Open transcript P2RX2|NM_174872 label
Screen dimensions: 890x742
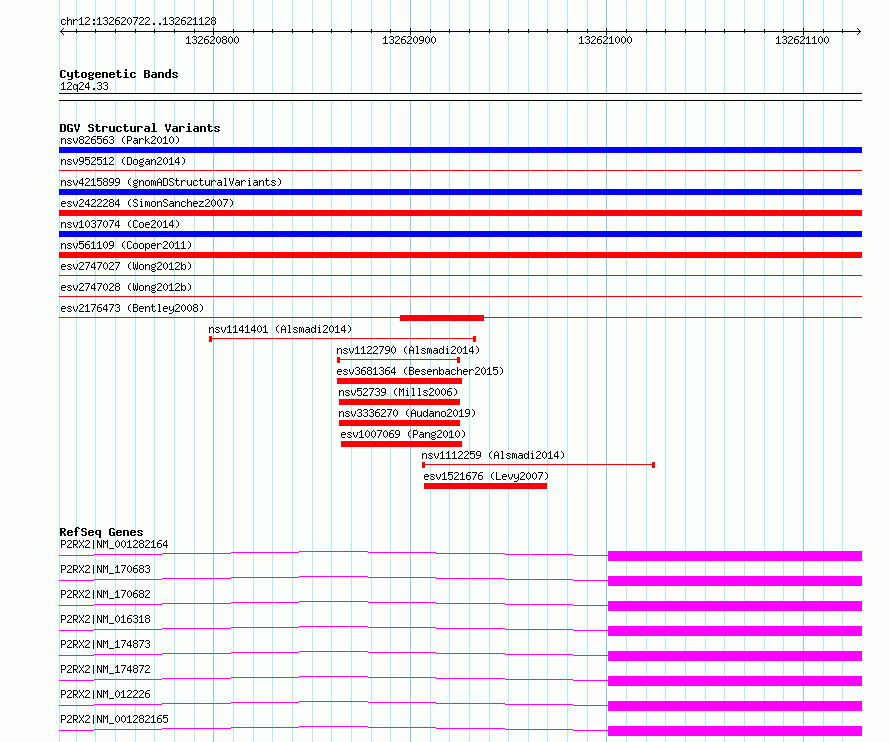click(105, 669)
